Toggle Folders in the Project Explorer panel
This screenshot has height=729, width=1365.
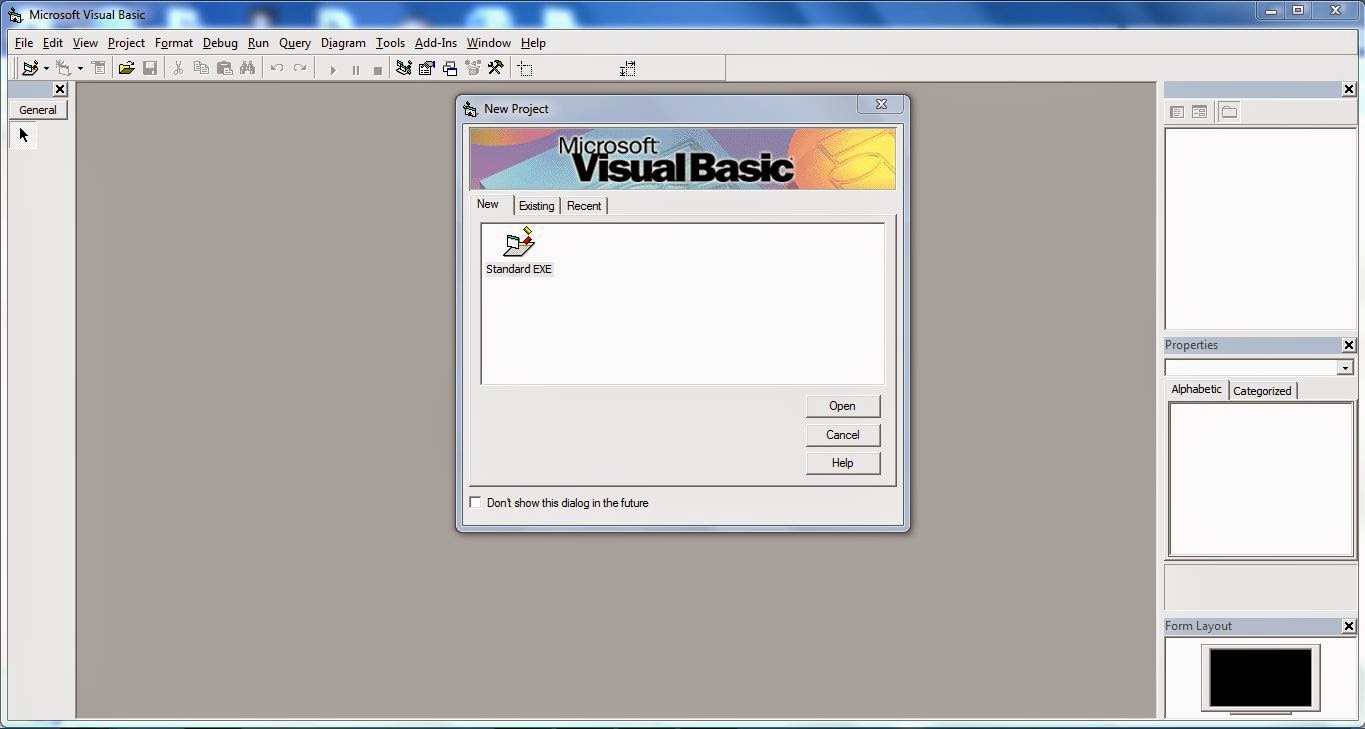[1229, 112]
